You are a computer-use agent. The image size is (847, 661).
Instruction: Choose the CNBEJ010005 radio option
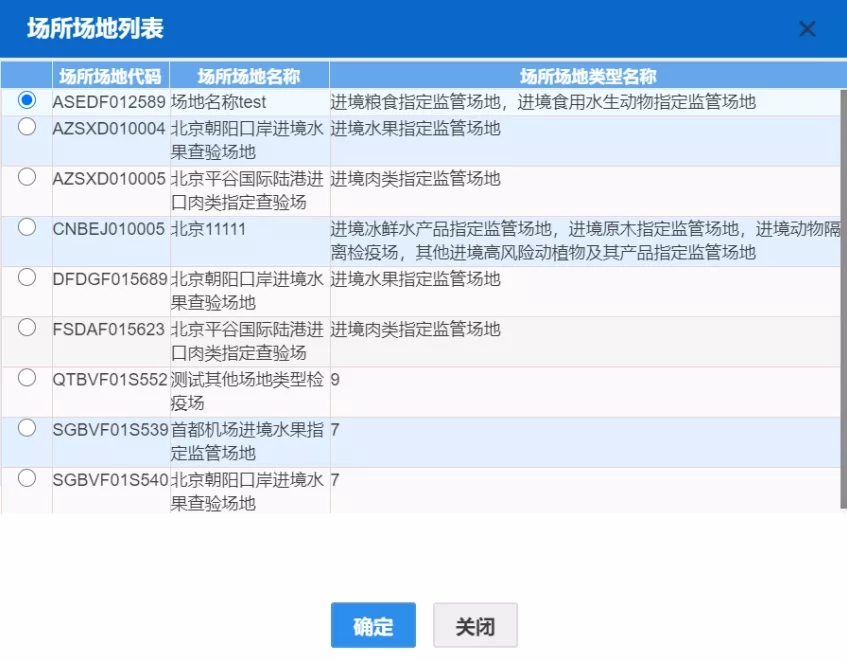(26, 227)
